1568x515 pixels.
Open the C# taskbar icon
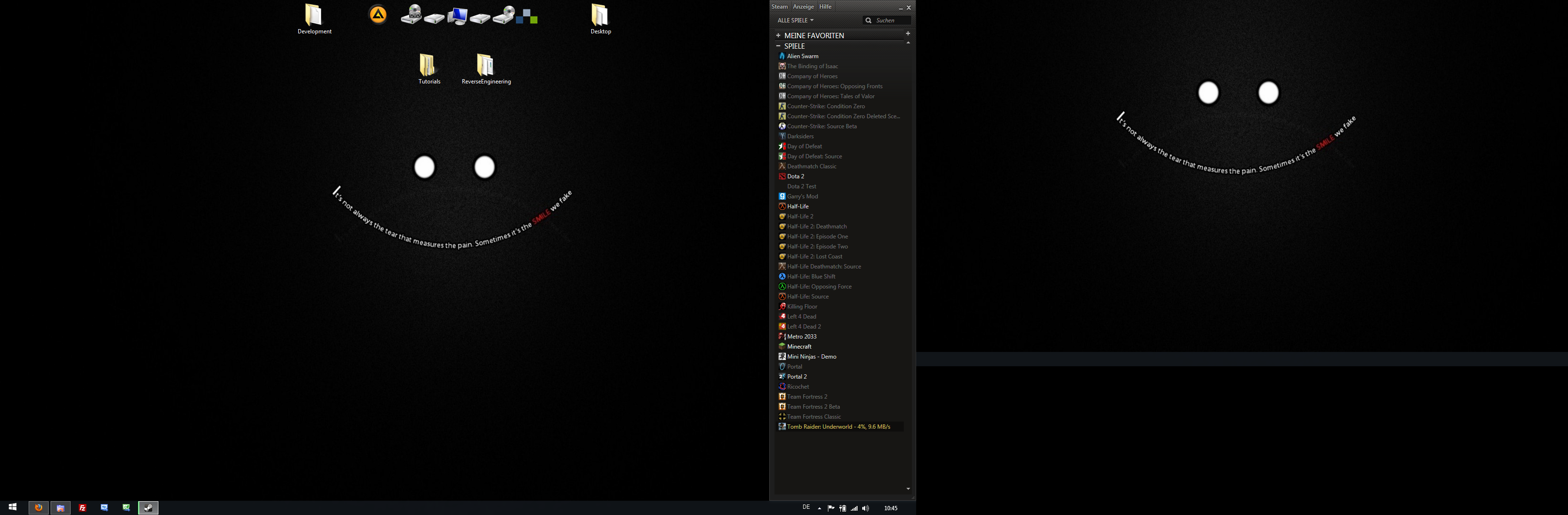pos(126,508)
